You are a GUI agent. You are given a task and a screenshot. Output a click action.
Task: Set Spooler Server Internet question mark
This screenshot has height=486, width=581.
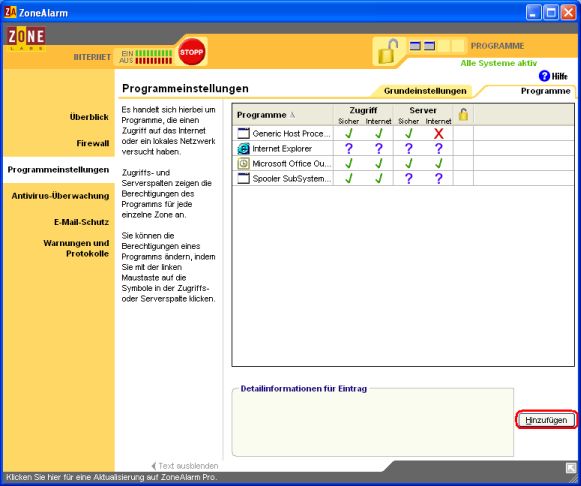coord(439,179)
